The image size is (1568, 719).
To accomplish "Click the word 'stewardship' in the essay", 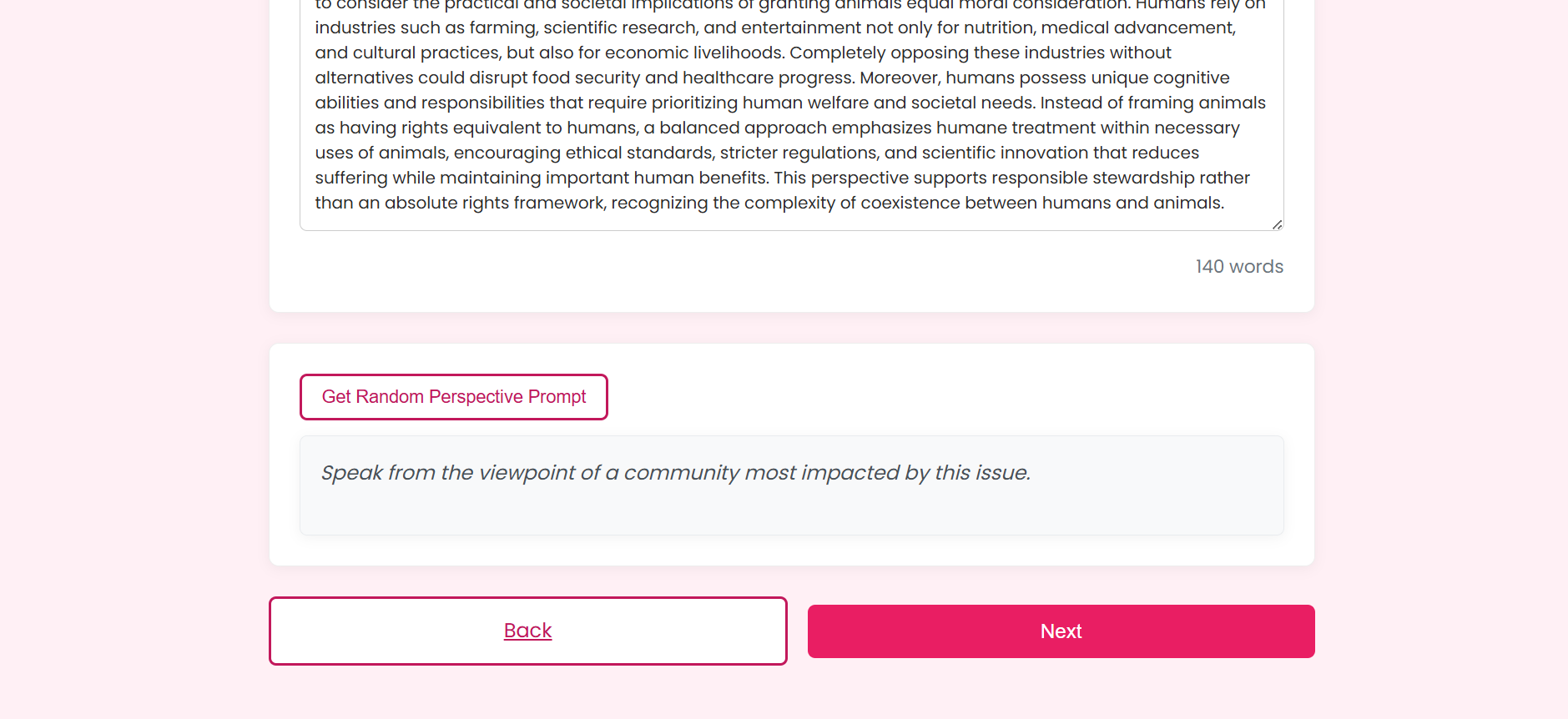I will coord(1142,178).
